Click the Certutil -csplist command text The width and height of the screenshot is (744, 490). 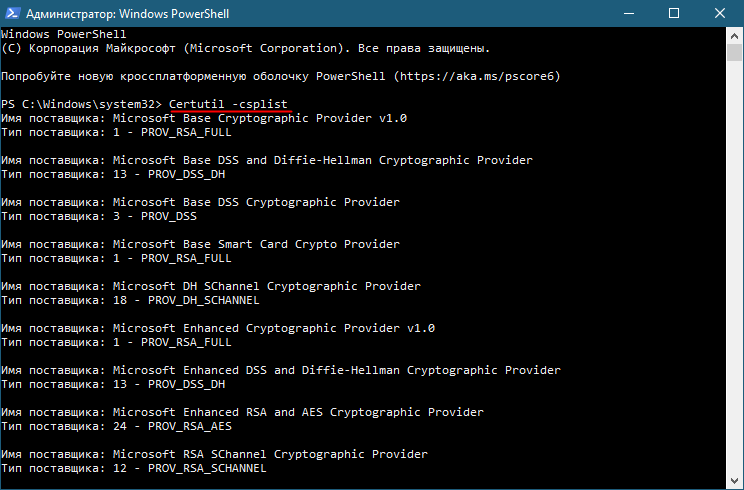click(228, 104)
